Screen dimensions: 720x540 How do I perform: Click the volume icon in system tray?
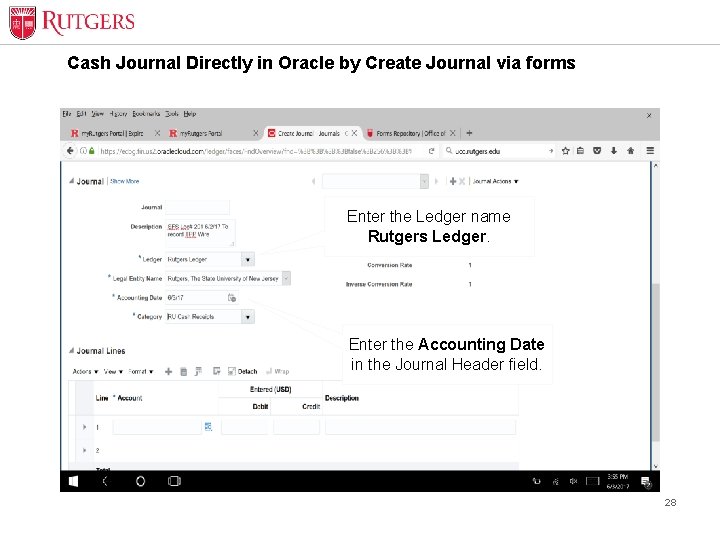click(x=573, y=481)
